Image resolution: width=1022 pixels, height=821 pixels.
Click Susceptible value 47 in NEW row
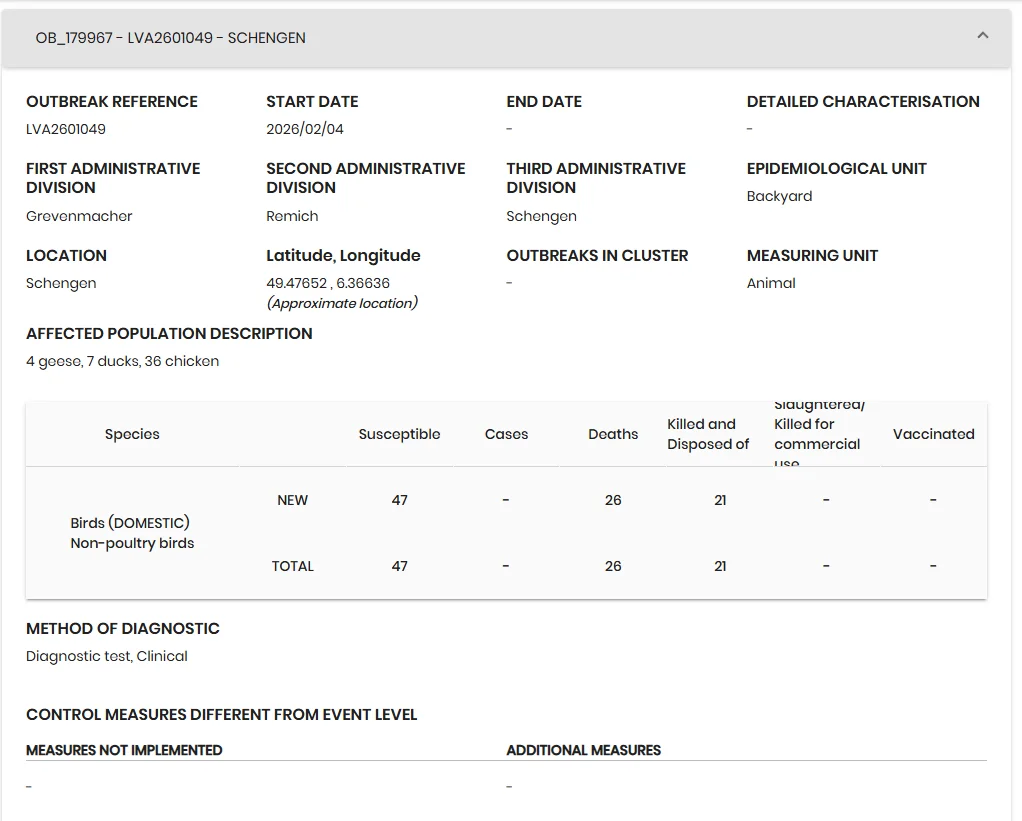(399, 500)
